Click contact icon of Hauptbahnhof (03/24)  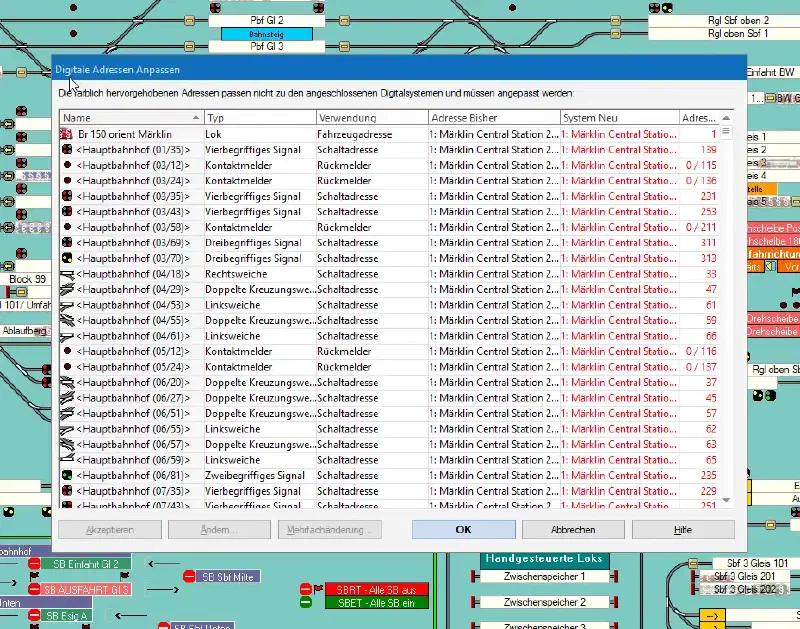[67, 180]
